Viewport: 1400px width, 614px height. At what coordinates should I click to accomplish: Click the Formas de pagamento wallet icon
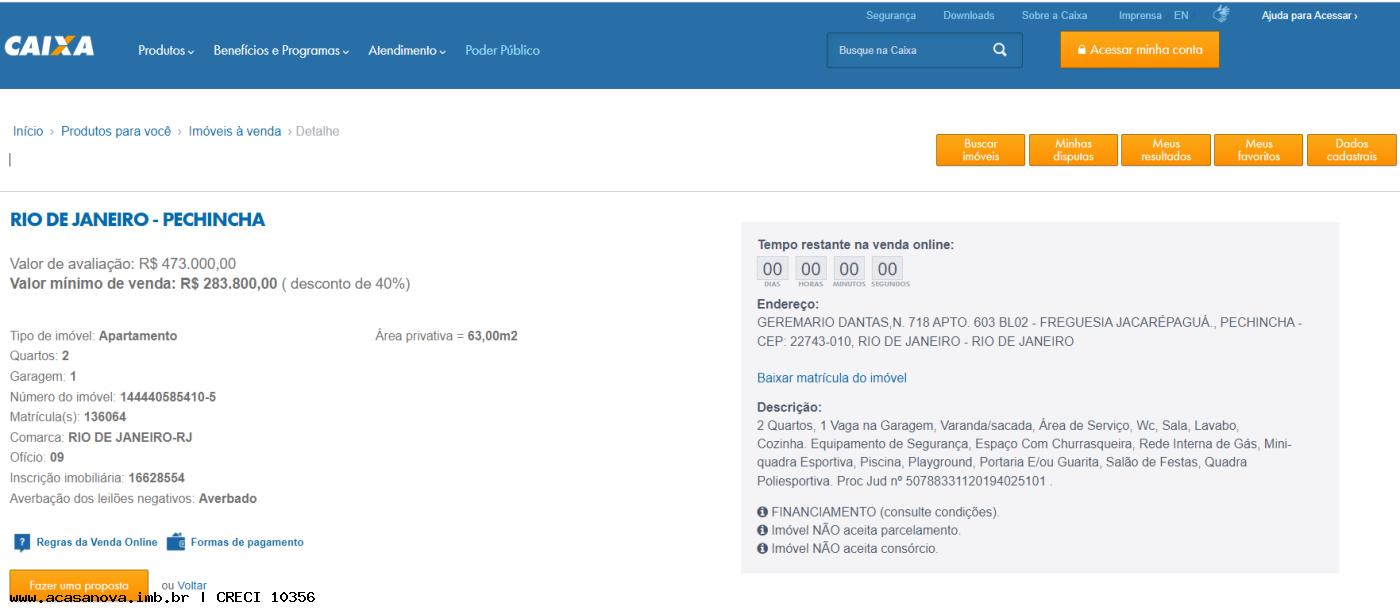point(176,543)
